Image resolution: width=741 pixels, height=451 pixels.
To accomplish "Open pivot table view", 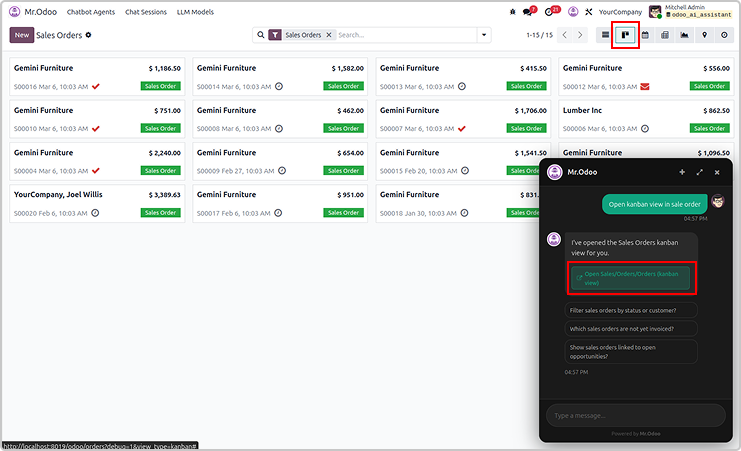I will (x=665, y=35).
